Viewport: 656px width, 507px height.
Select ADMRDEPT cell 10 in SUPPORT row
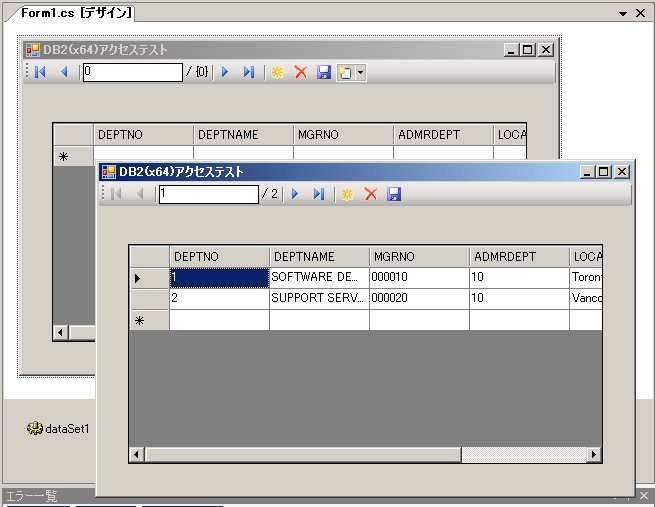click(x=519, y=299)
